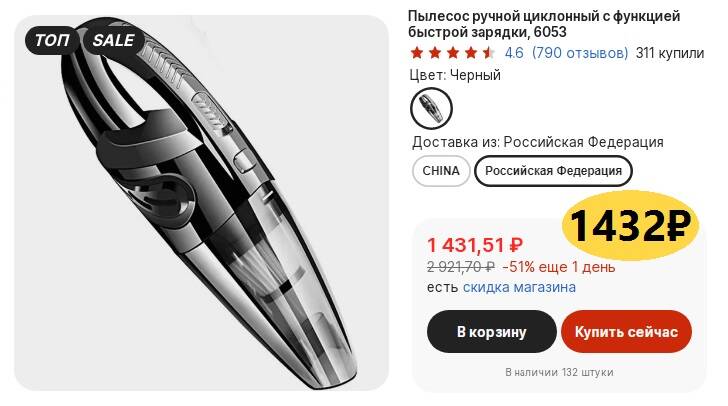
Task: Click the SALE badge on product image
Action: click(113, 40)
